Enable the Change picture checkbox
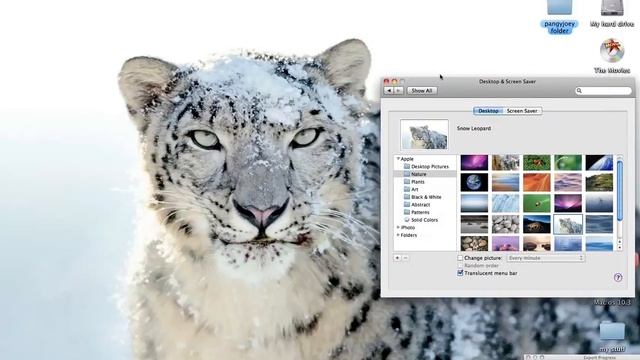This screenshot has width=640, height=360. coord(460,258)
